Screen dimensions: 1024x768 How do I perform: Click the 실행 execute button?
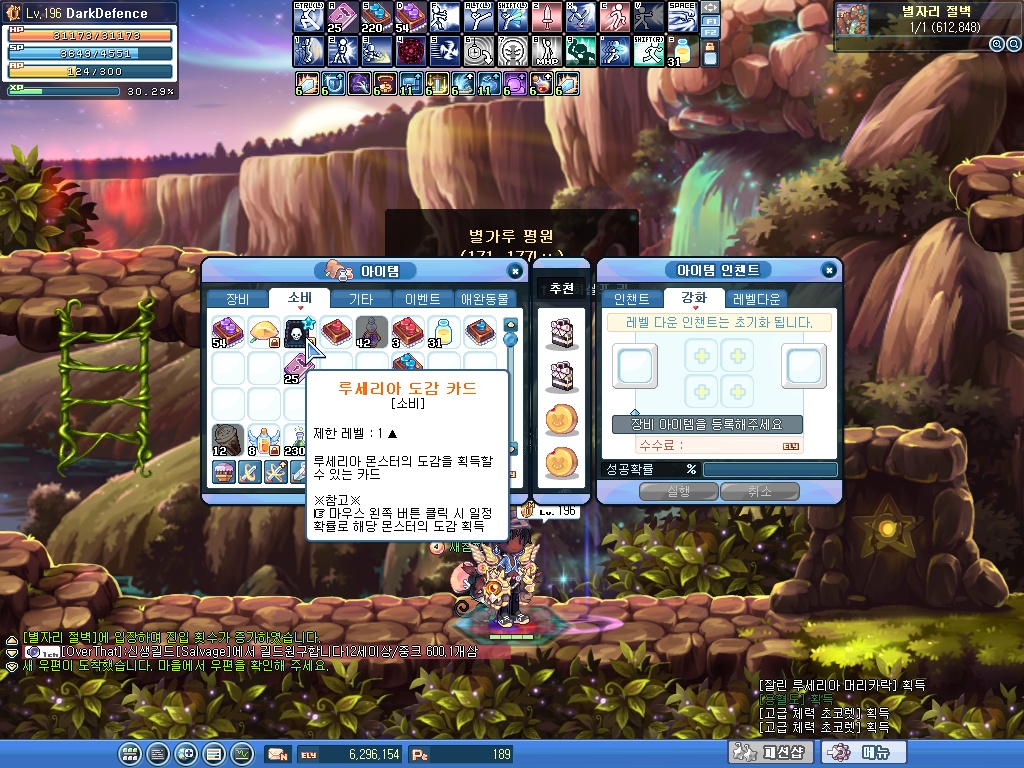[679, 491]
